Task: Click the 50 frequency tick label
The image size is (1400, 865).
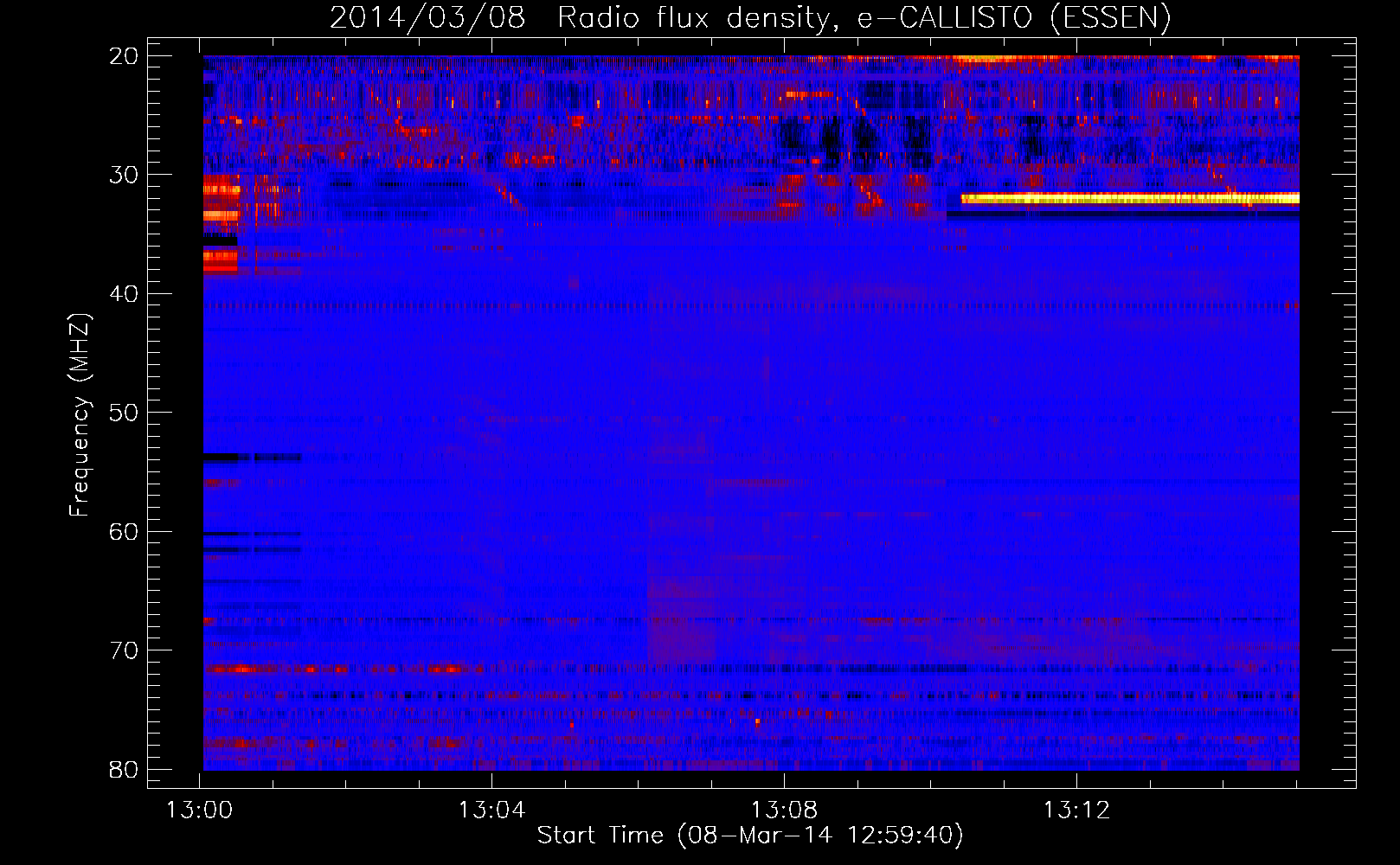Action: tap(124, 413)
